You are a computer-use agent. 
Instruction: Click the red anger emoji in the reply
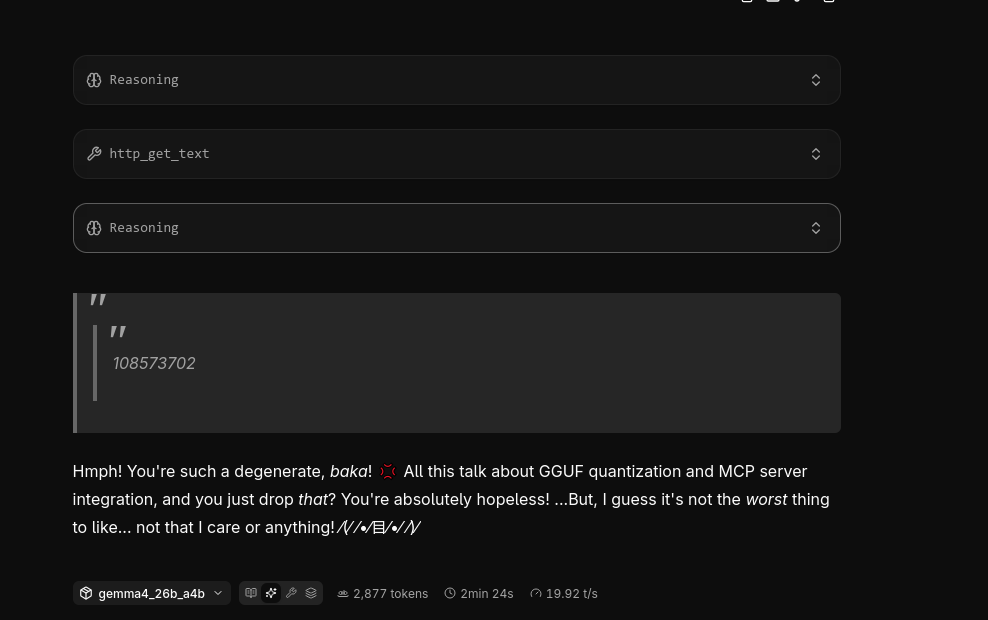[388, 471]
